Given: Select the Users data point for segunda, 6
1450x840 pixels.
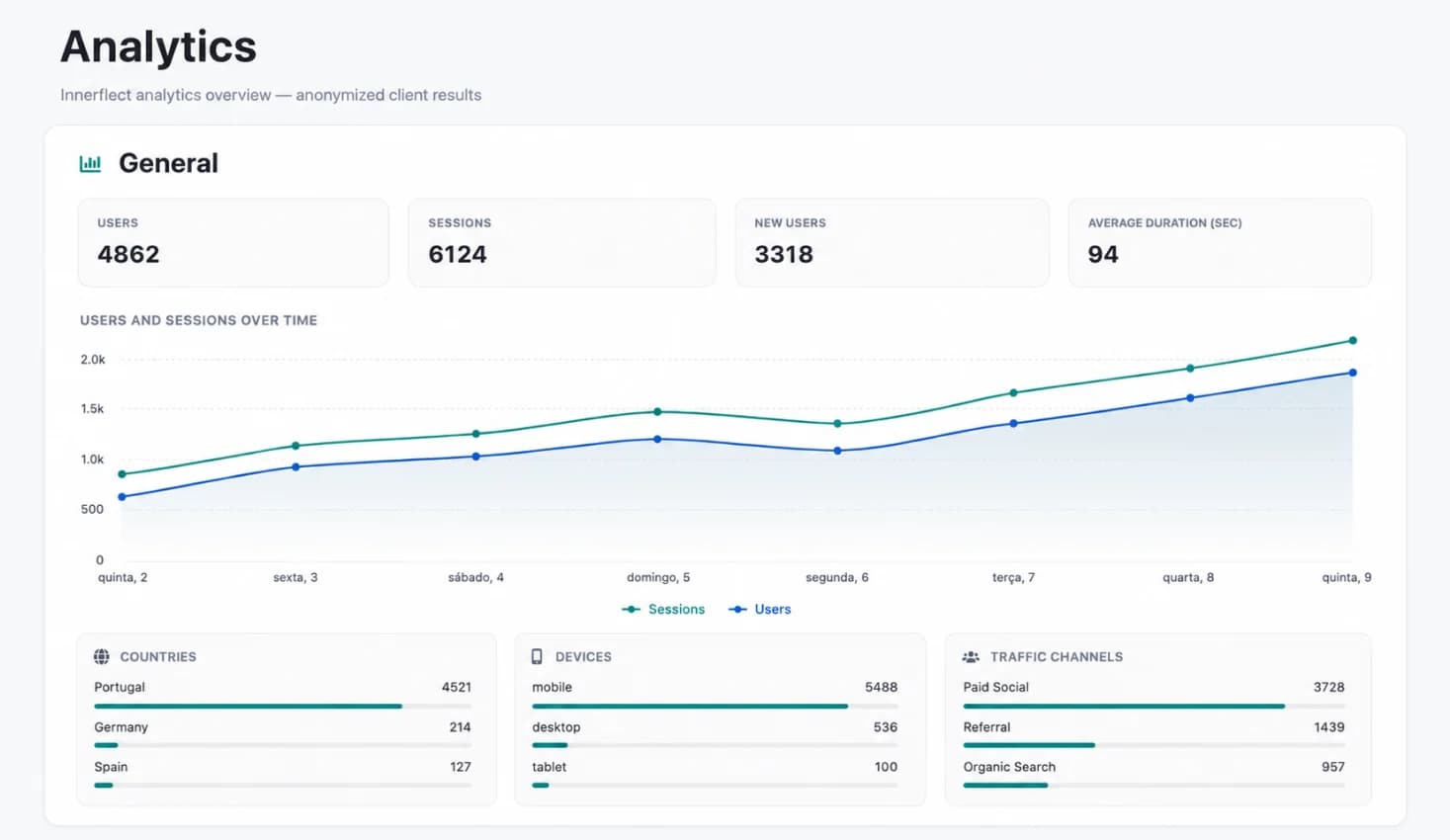Looking at the screenshot, I should click(837, 451).
